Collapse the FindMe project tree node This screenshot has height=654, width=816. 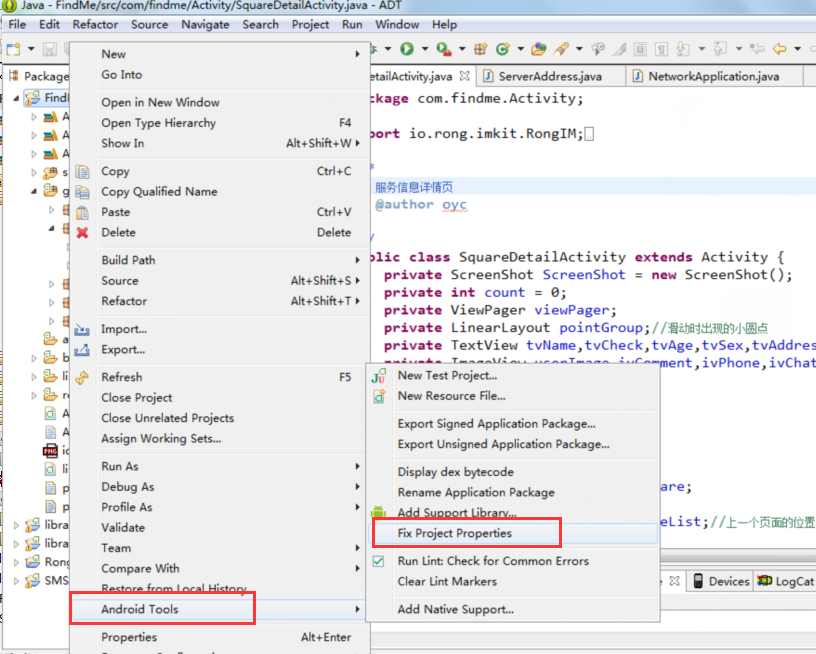point(16,98)
